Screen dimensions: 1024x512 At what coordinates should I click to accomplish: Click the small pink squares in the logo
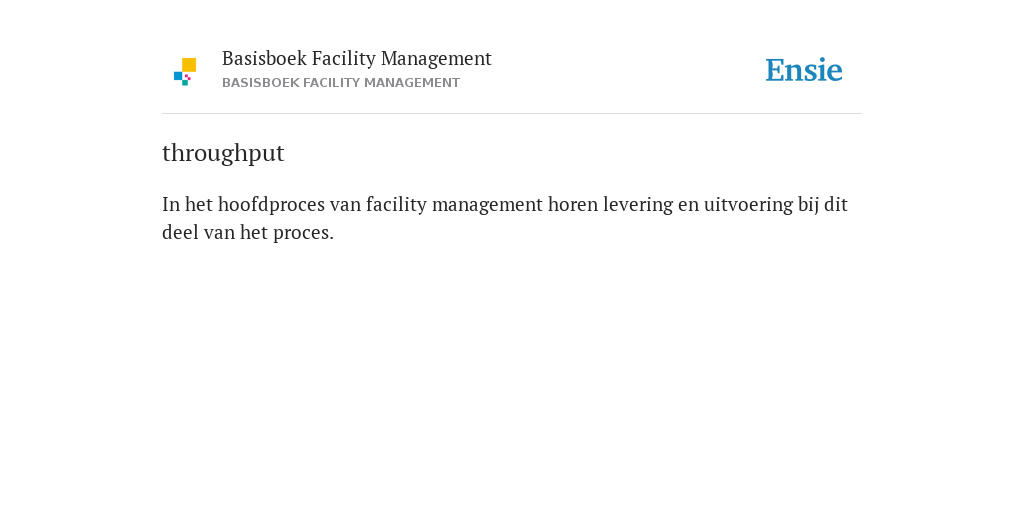tap(187, 77)
